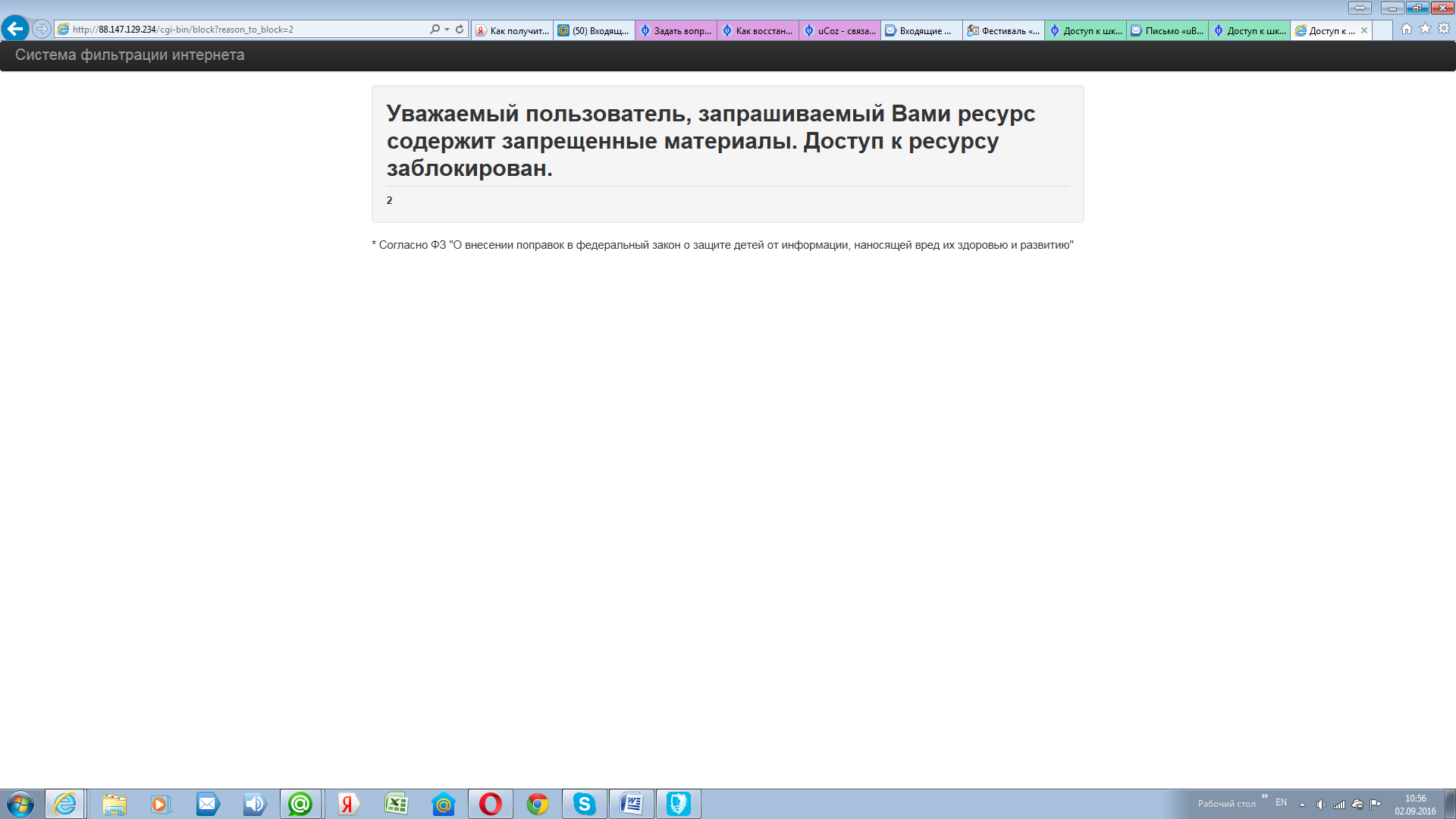This screenshot has height=819, width=1456.
Task: Show hidden tray icons arrow
Action: [x=1302, y=805]
